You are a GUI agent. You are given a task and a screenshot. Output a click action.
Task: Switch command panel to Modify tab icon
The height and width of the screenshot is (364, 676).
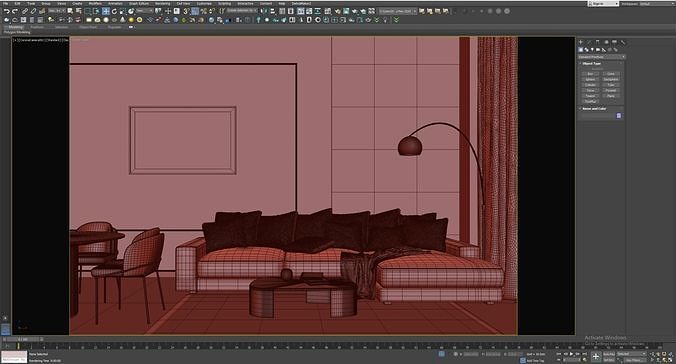tap(589, 42)
